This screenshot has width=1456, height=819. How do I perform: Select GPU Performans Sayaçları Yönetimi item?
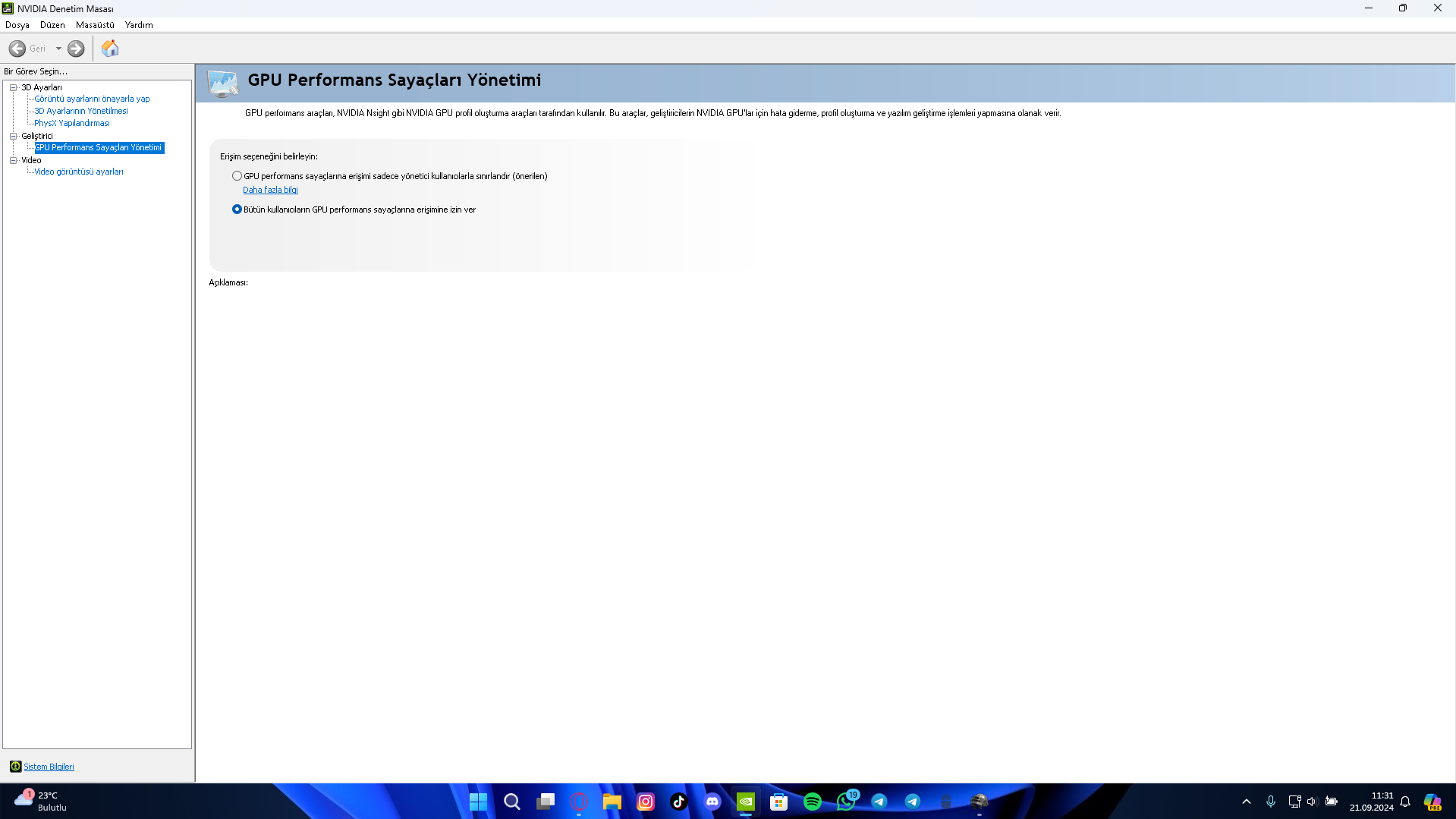coord(99,147)
